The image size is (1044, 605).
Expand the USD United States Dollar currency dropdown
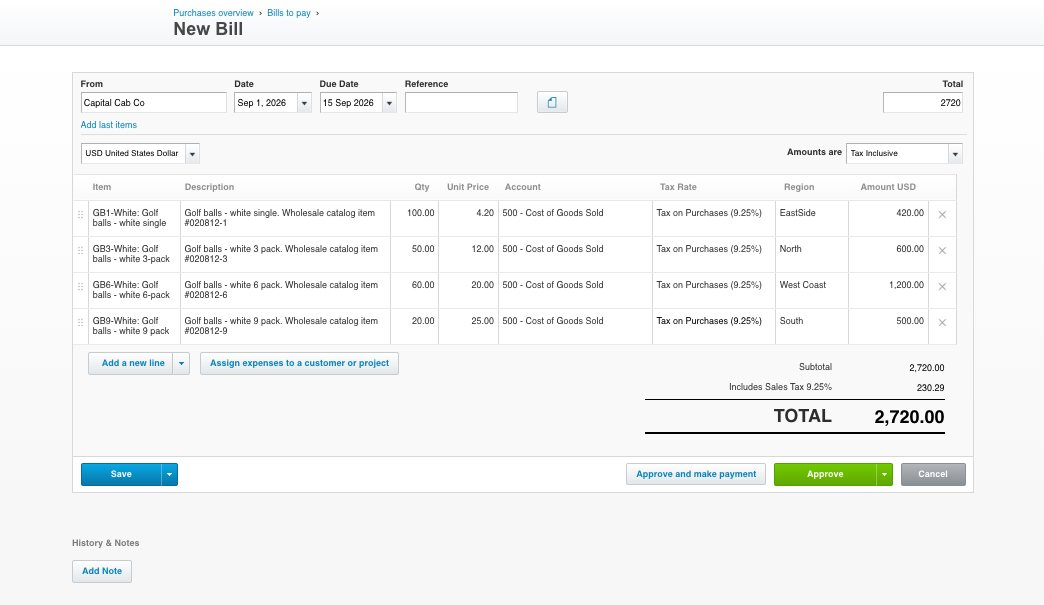[x=192, y=154]
